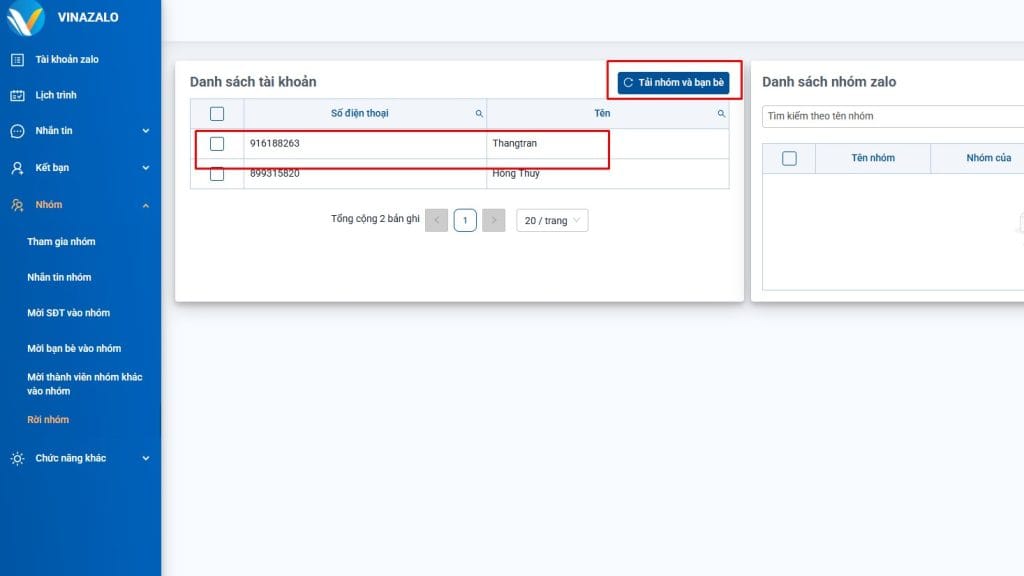Expand the Nhắn tin menu chevron
The height and width of the screenshot is (576, 1024).
(x=146, y=131)
